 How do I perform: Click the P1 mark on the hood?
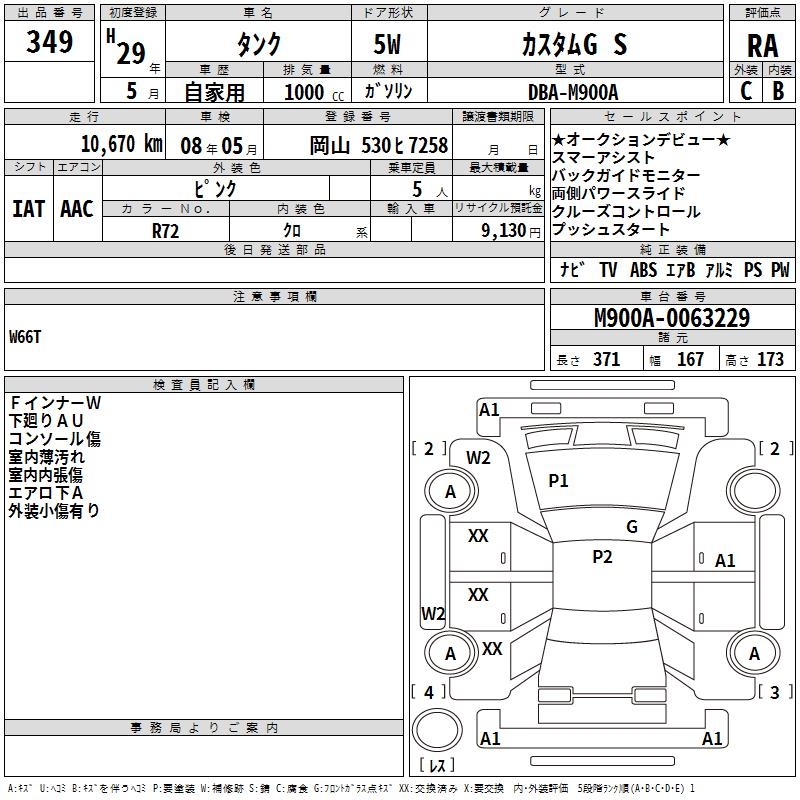558,481
